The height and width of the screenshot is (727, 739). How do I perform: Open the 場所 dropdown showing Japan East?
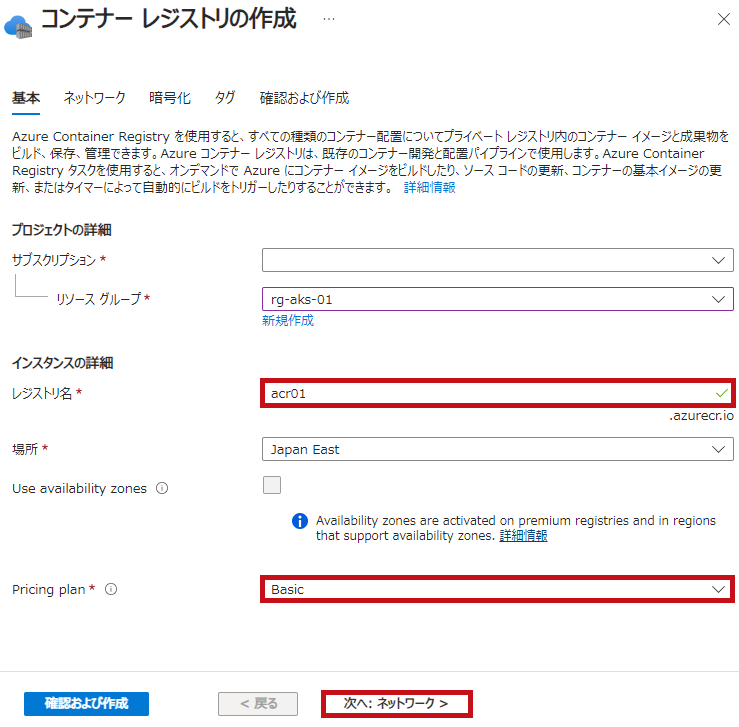coord(498,449)
